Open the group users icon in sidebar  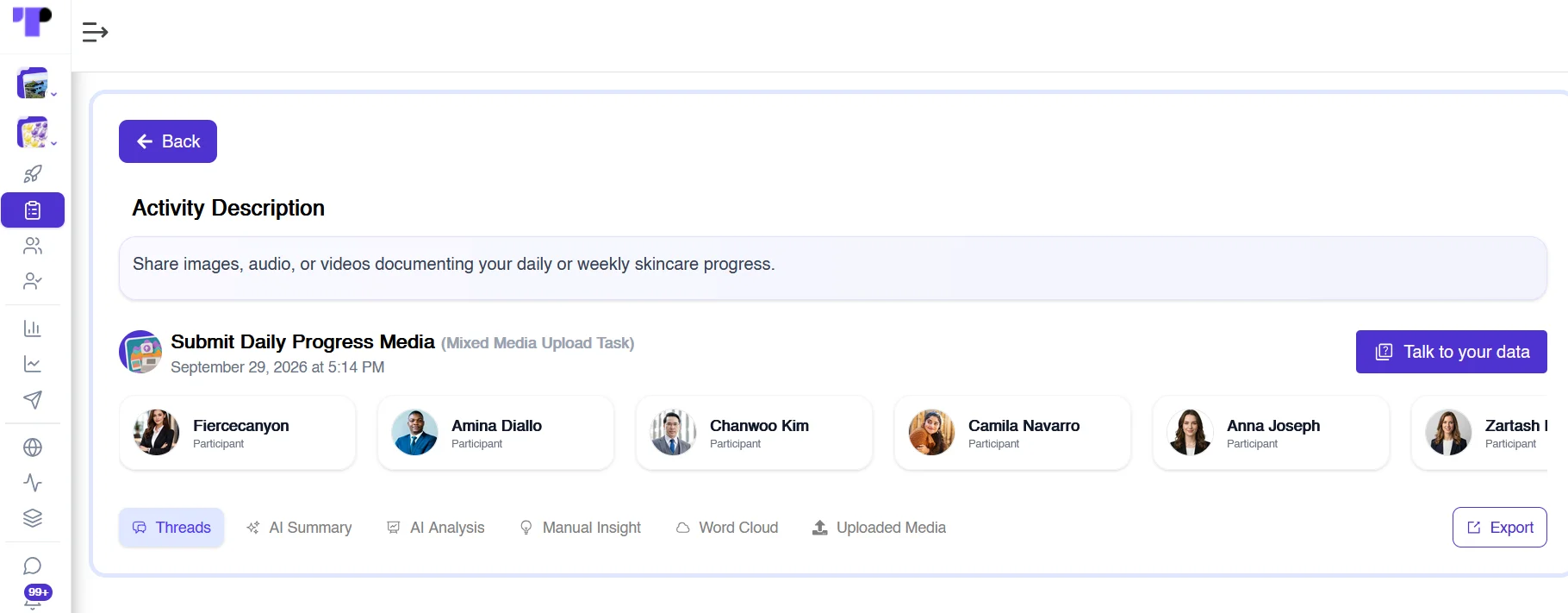[x=33, y=247]
